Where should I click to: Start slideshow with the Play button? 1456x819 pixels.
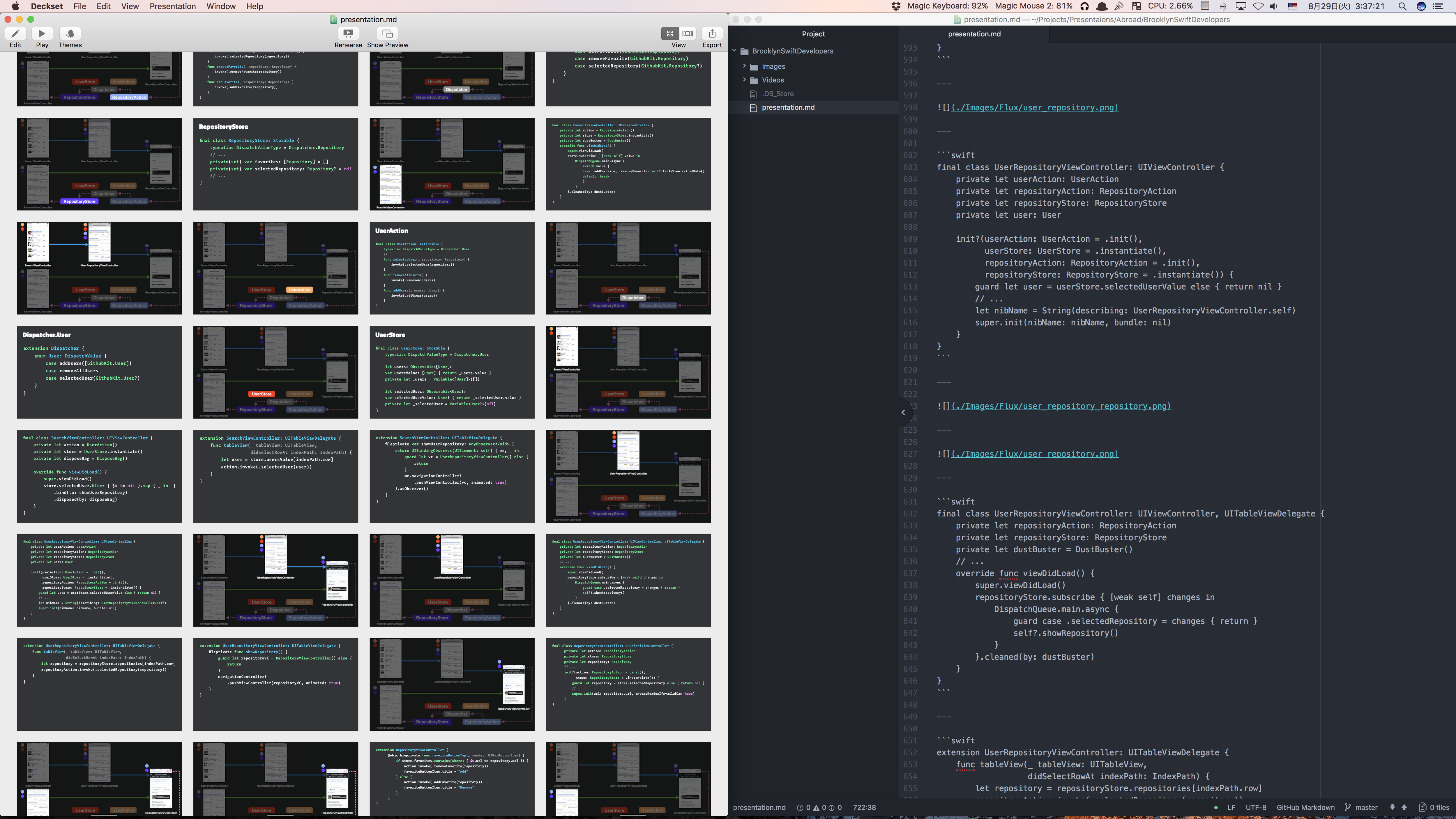[x=42, y=34]
